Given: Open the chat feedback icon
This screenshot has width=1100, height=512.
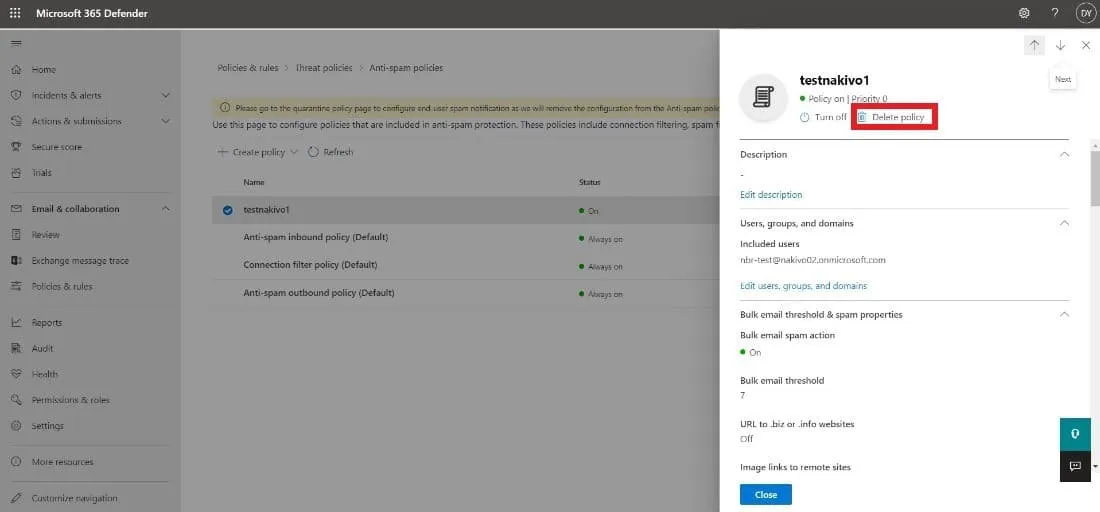Looking at the screenshot, I should 1075,466.
